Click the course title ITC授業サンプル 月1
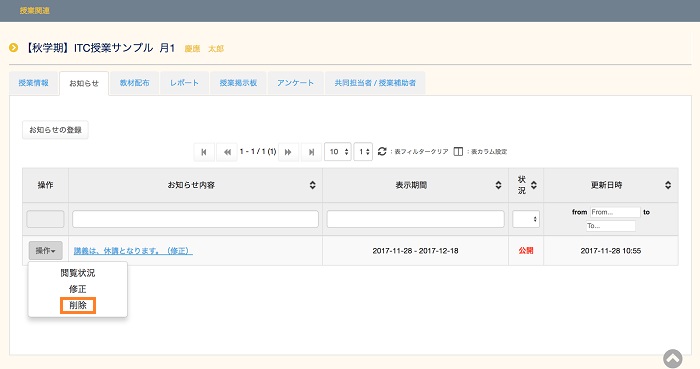 pyautogui.click(x=99, y=48)
